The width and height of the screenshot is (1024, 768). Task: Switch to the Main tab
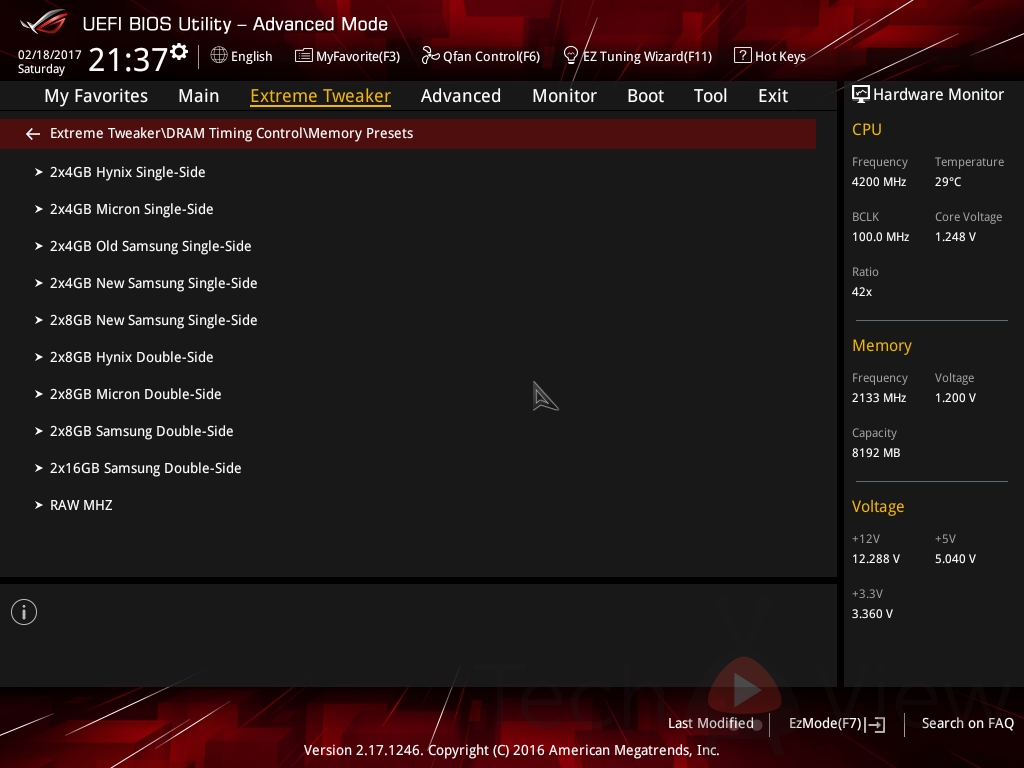pyautogui.click(x=199, y=96)
